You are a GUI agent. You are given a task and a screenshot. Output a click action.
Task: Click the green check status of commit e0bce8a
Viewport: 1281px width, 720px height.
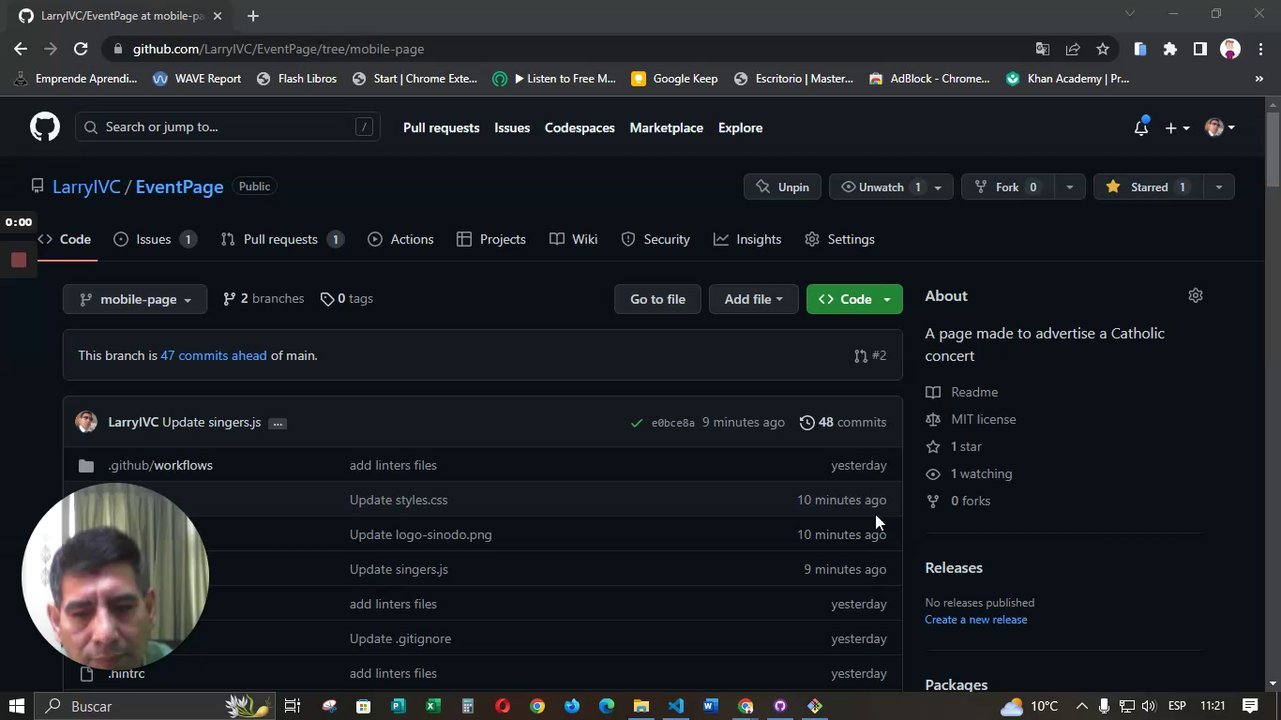pos(636,423)
